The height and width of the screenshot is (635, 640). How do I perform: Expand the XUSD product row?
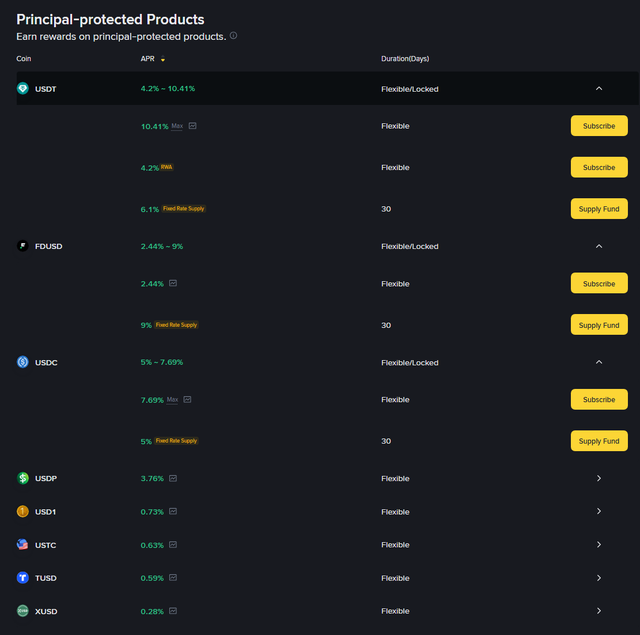599,611
